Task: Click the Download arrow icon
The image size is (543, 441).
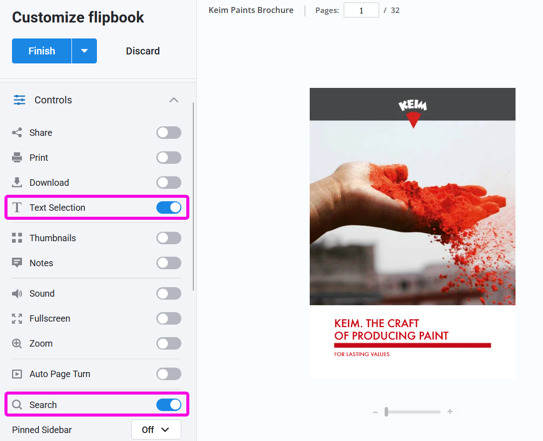Action: tap(17, 183)
